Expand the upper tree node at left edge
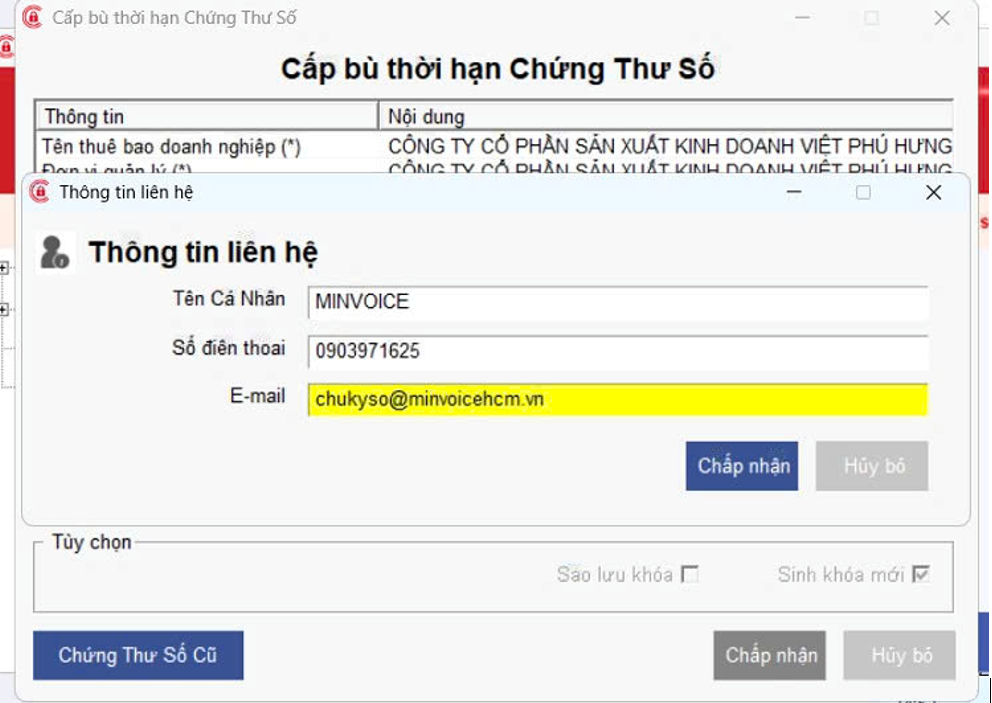This screenshot has height=703, width=992. [x=4, y=268]
